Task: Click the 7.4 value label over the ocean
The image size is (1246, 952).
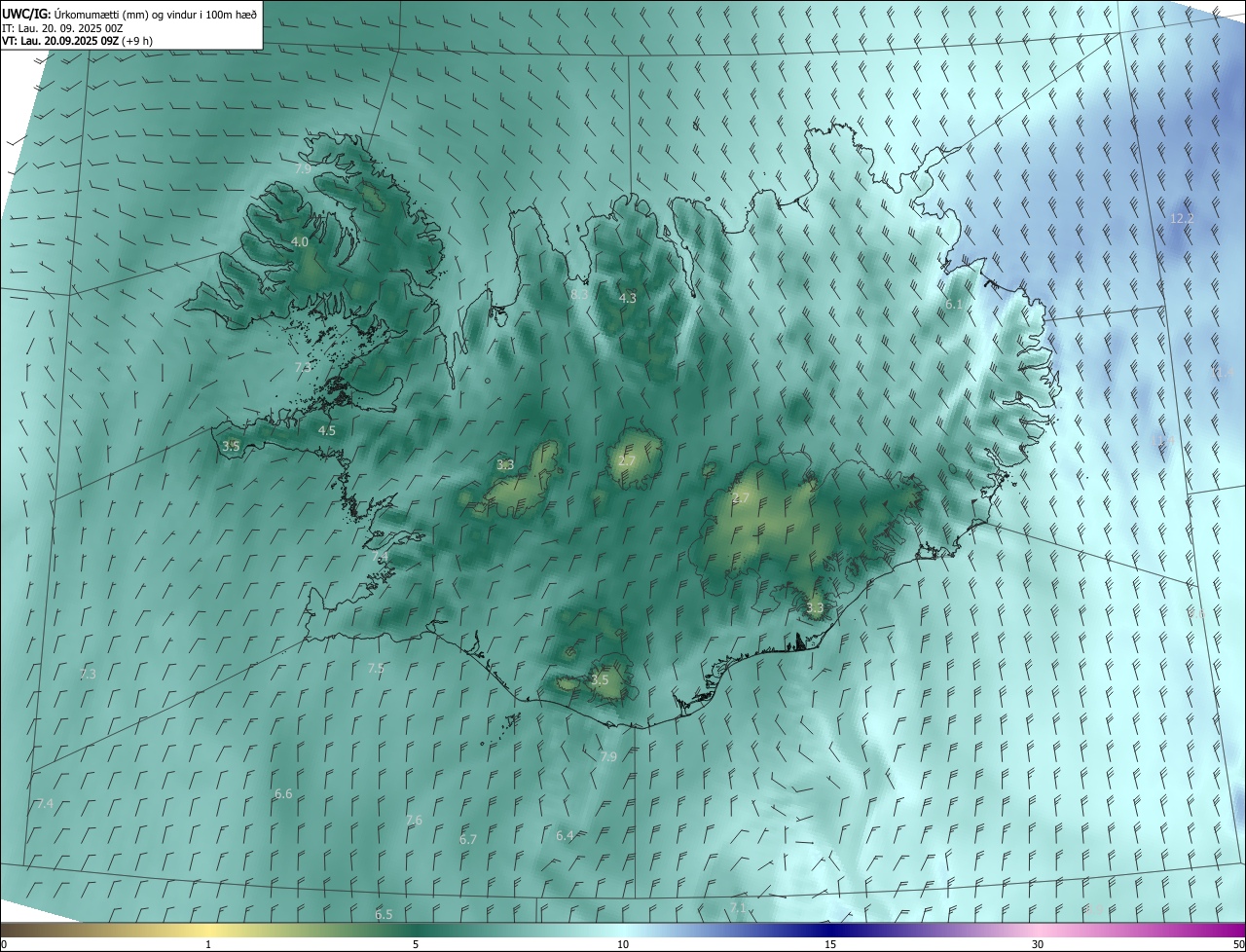Action: (45, 803)
